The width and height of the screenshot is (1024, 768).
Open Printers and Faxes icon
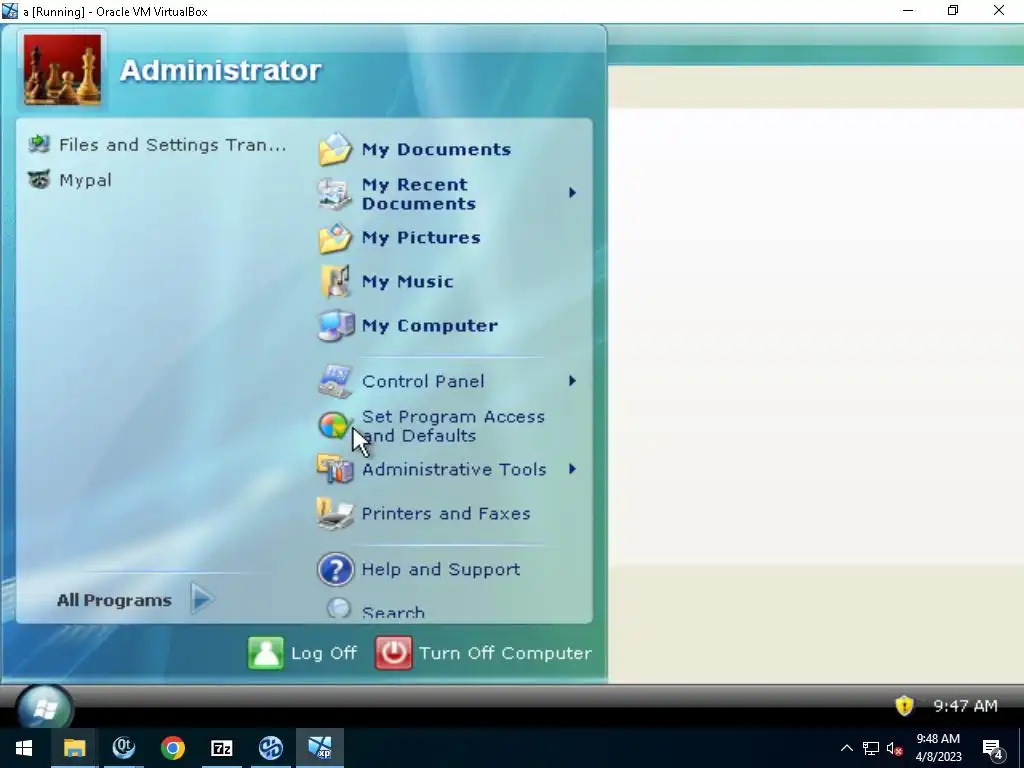(x=335, y=513)
